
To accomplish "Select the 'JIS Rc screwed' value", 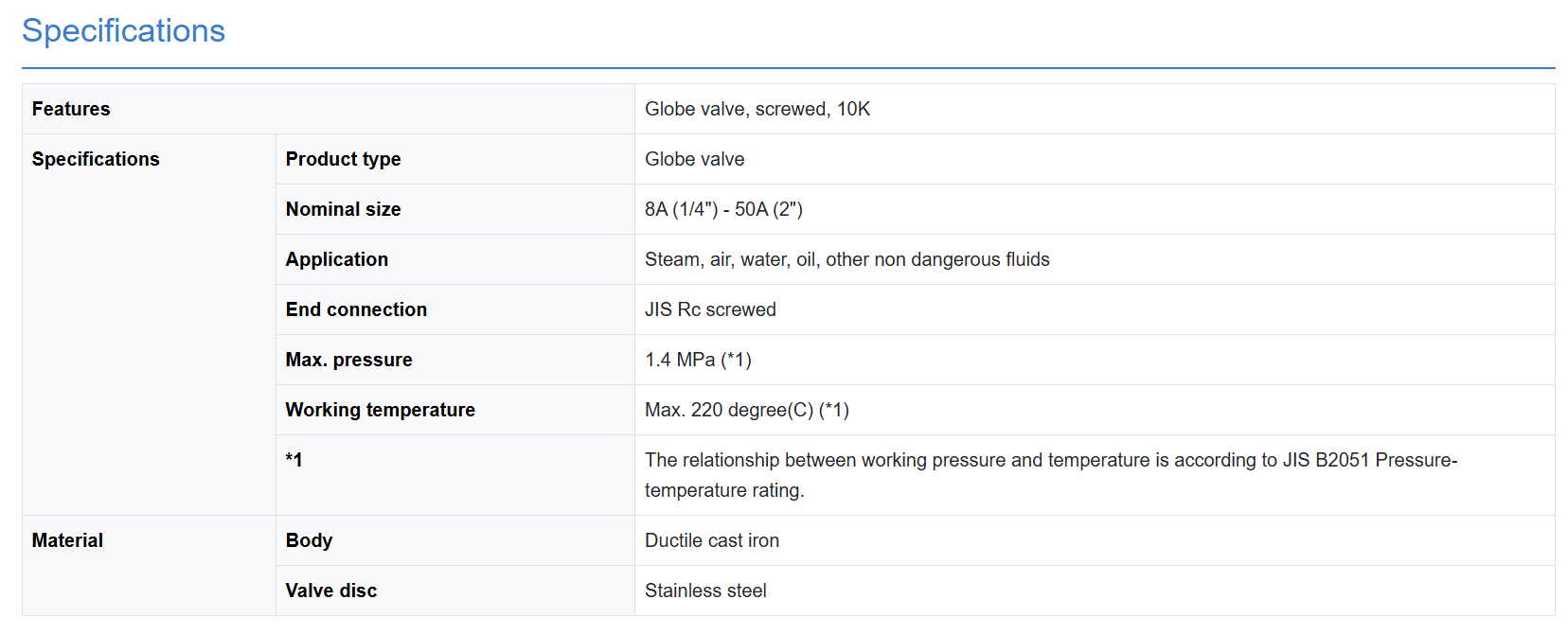I will tap(710, 309).
